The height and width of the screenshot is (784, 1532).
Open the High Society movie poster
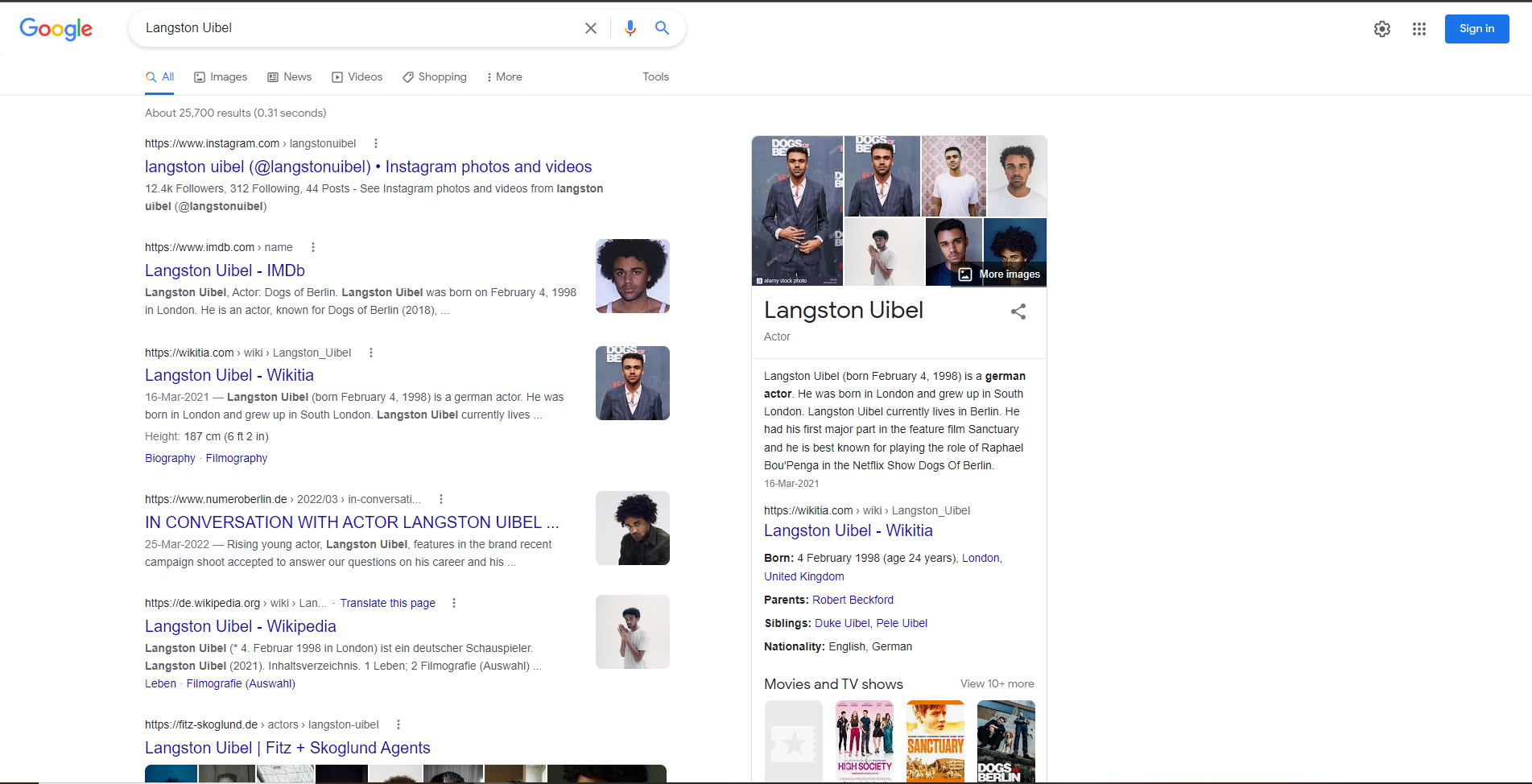click(x=865, y=741)
